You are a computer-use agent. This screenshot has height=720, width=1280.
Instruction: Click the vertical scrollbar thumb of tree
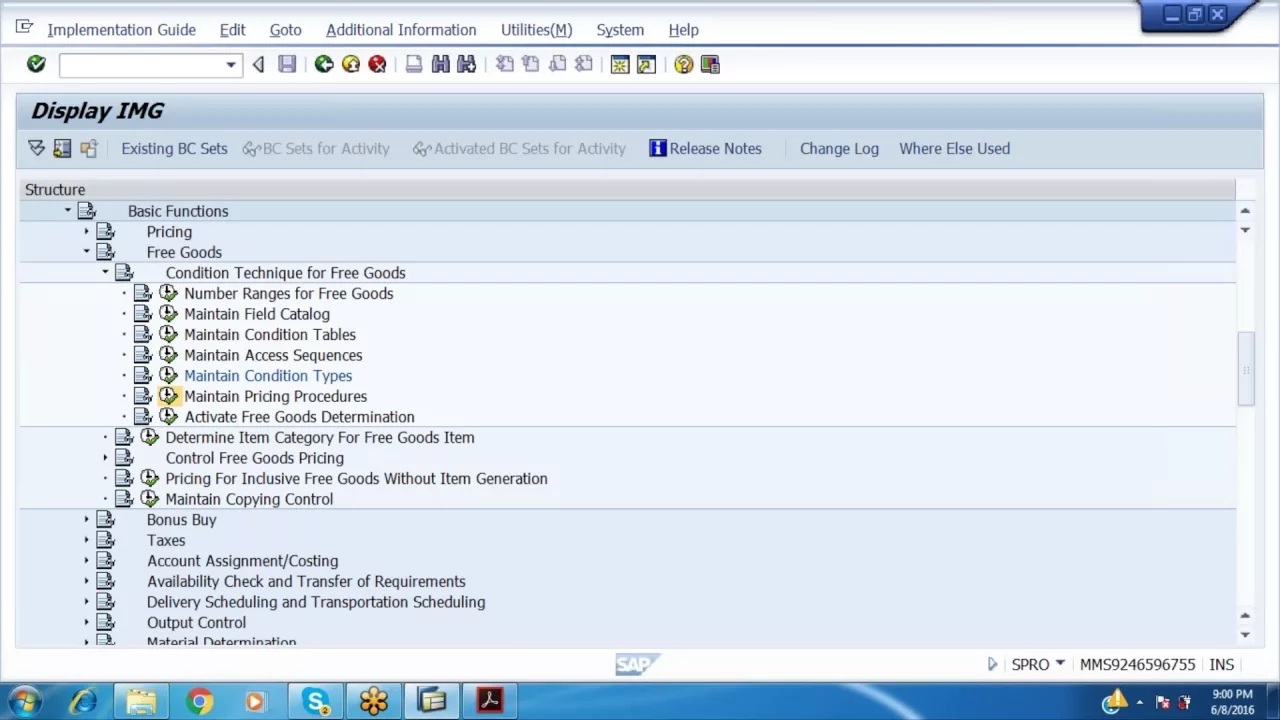pyautogui.click(x=1245, y=369)
